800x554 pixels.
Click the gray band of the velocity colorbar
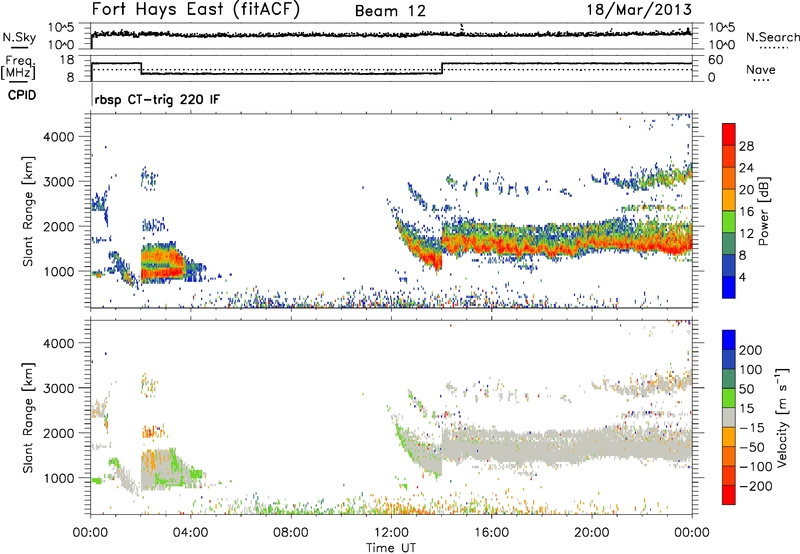(729, 417)
